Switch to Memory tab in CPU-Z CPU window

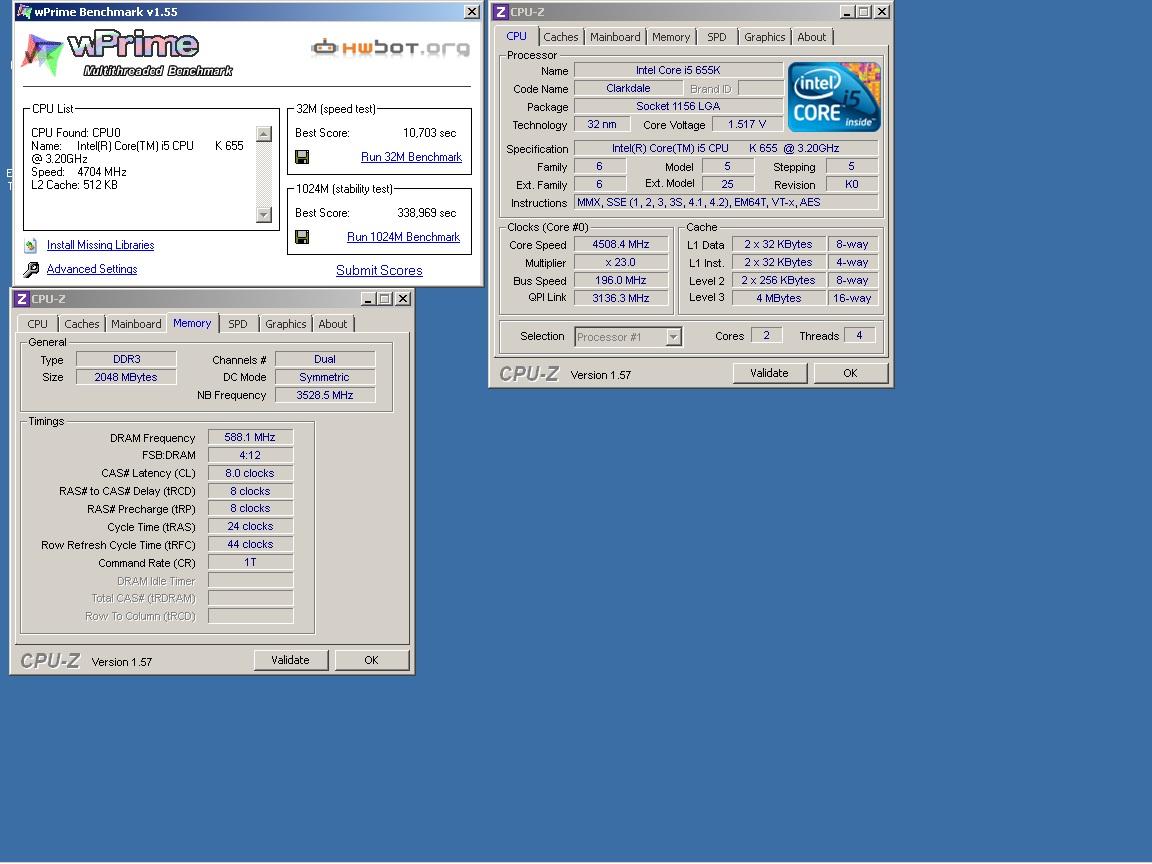click(671, 37)
